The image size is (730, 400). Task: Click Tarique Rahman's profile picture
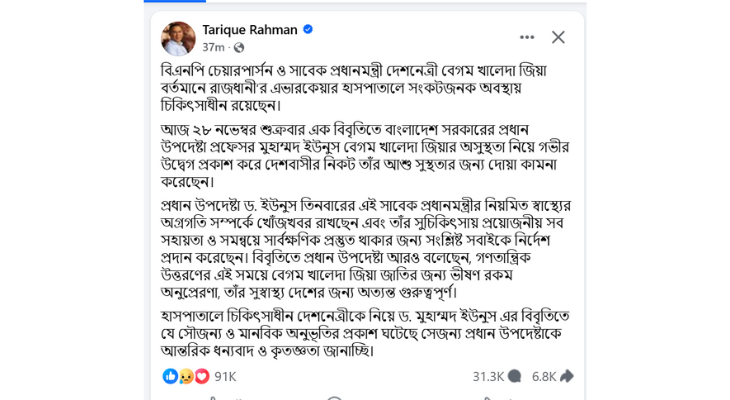tap(178, 38)
